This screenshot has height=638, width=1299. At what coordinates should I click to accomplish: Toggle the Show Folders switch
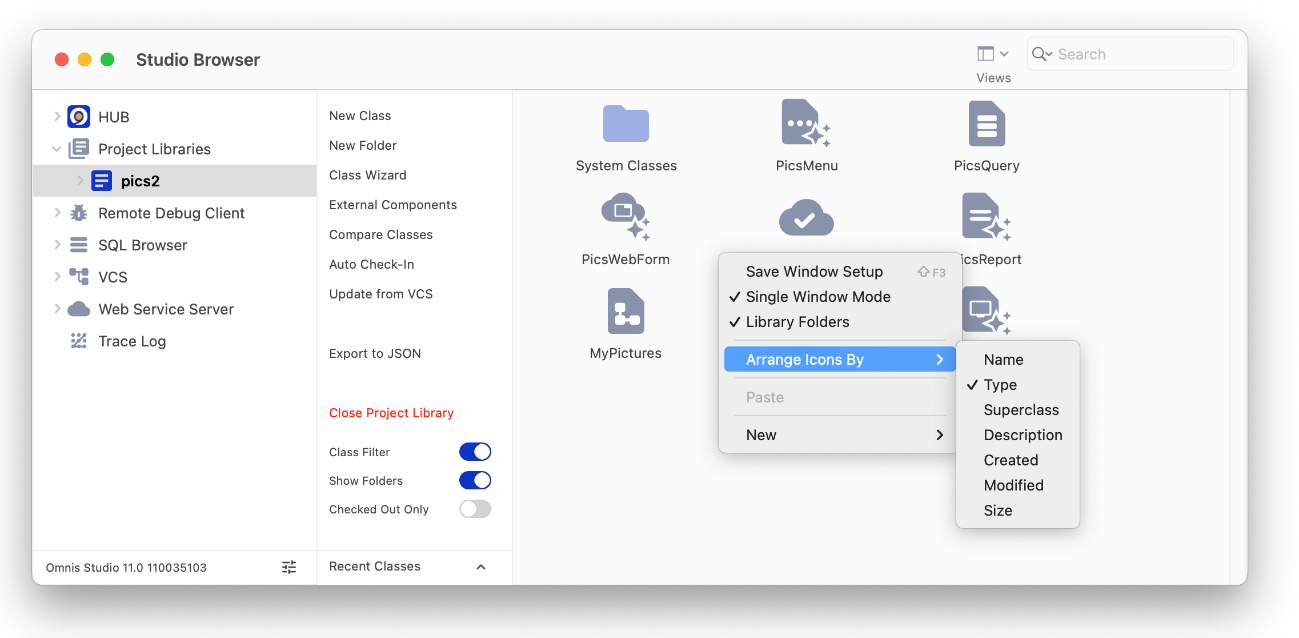click(x=475, y=481)
